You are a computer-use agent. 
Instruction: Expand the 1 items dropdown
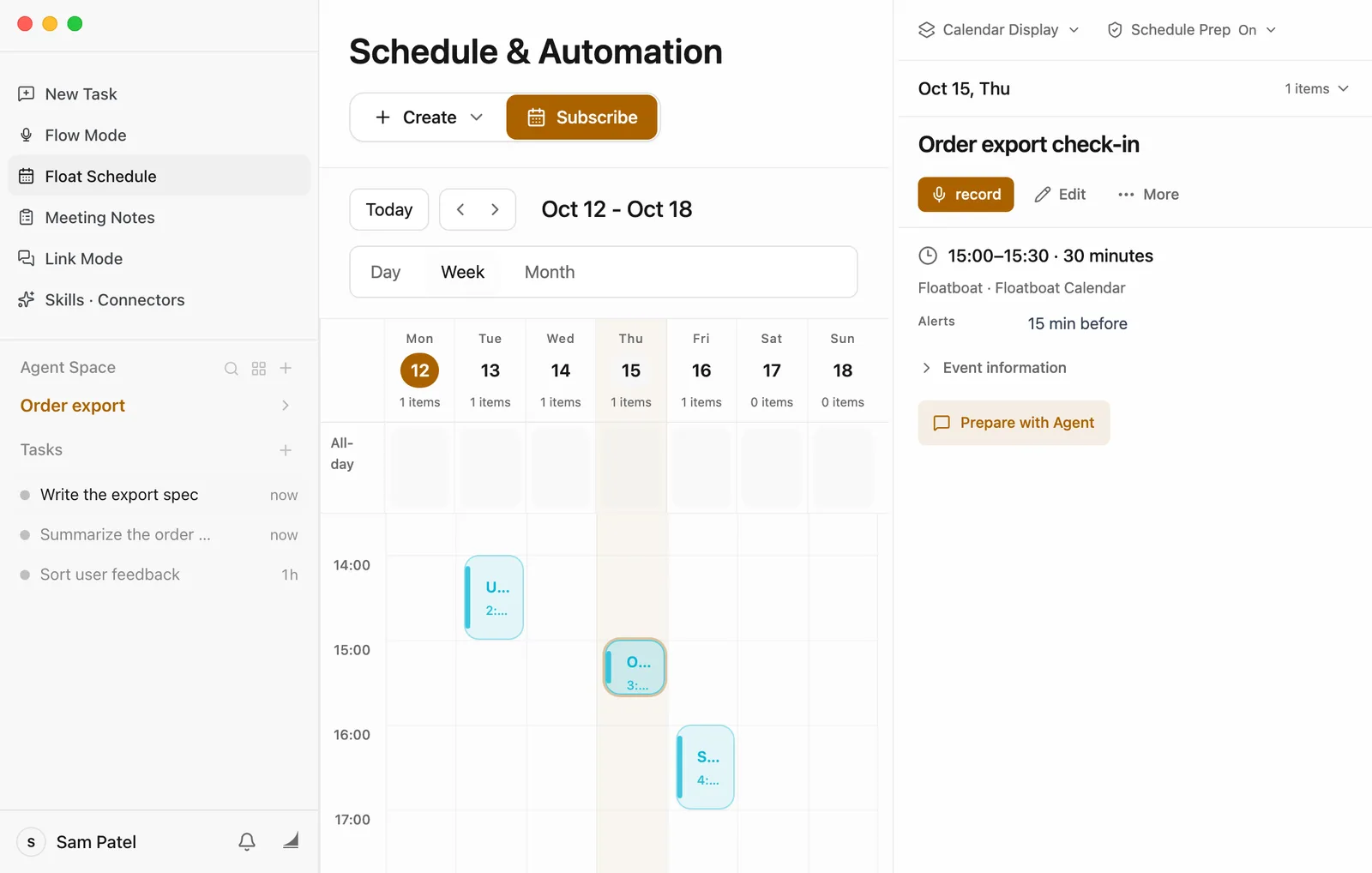(1316, 89)
